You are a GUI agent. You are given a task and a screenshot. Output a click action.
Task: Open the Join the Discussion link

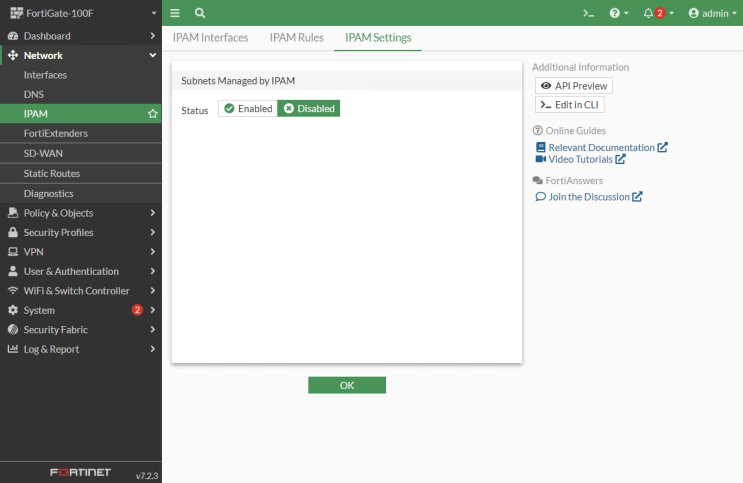click(x=589, y=197)
